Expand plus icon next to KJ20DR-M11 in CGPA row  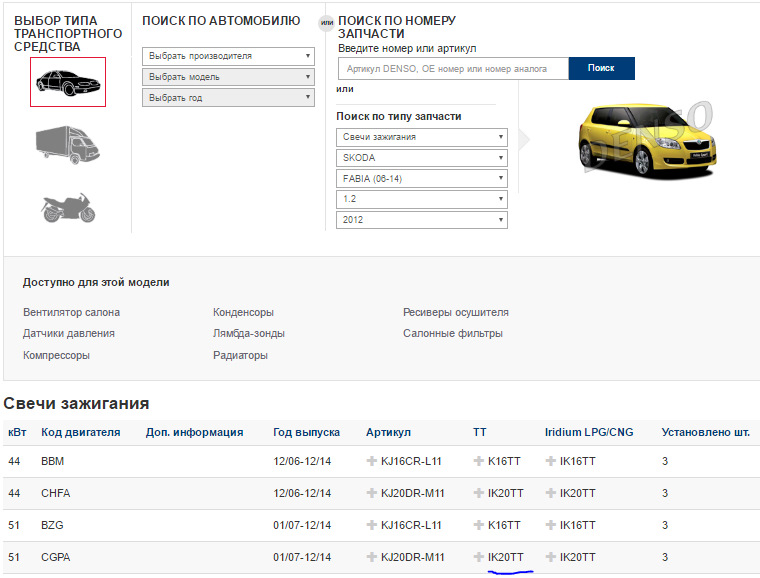click(372, 557)
